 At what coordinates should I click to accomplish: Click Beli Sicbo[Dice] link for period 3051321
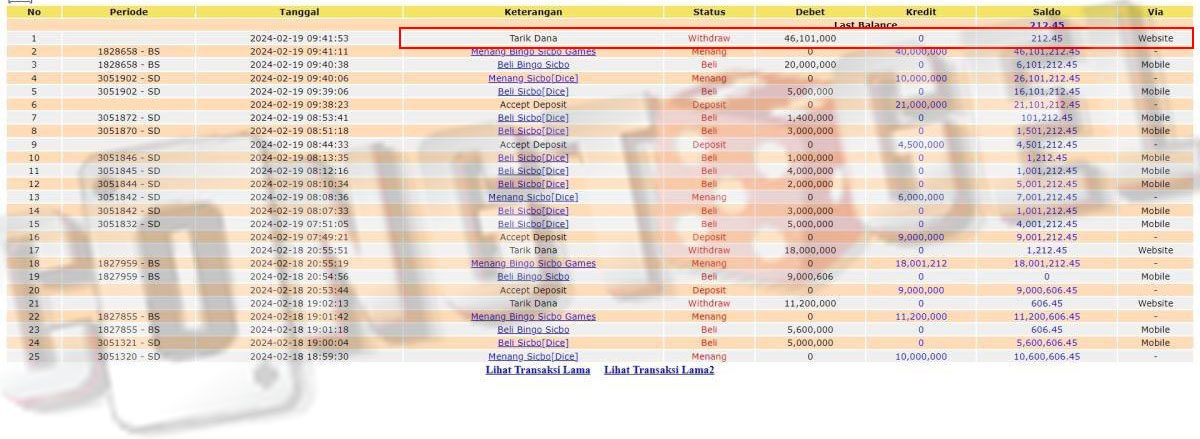pos(533,343)
